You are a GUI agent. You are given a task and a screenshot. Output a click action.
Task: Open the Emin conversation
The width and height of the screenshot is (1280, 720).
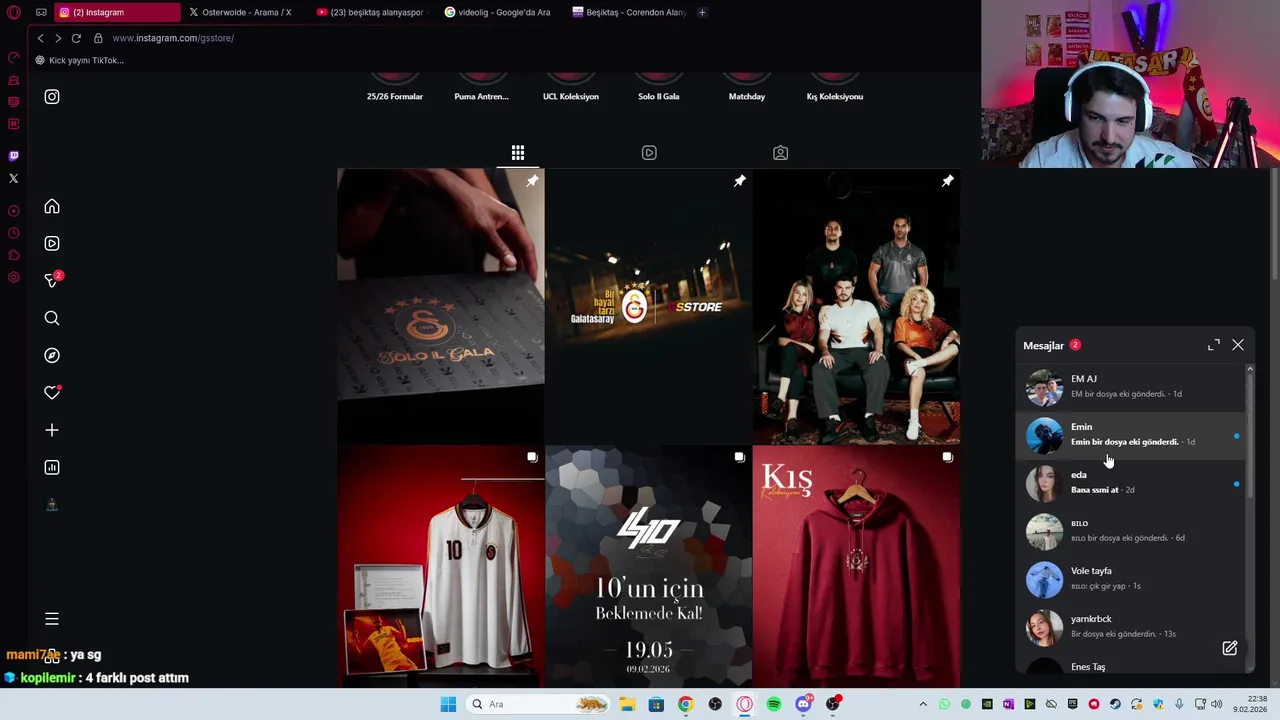[1132, 435]
